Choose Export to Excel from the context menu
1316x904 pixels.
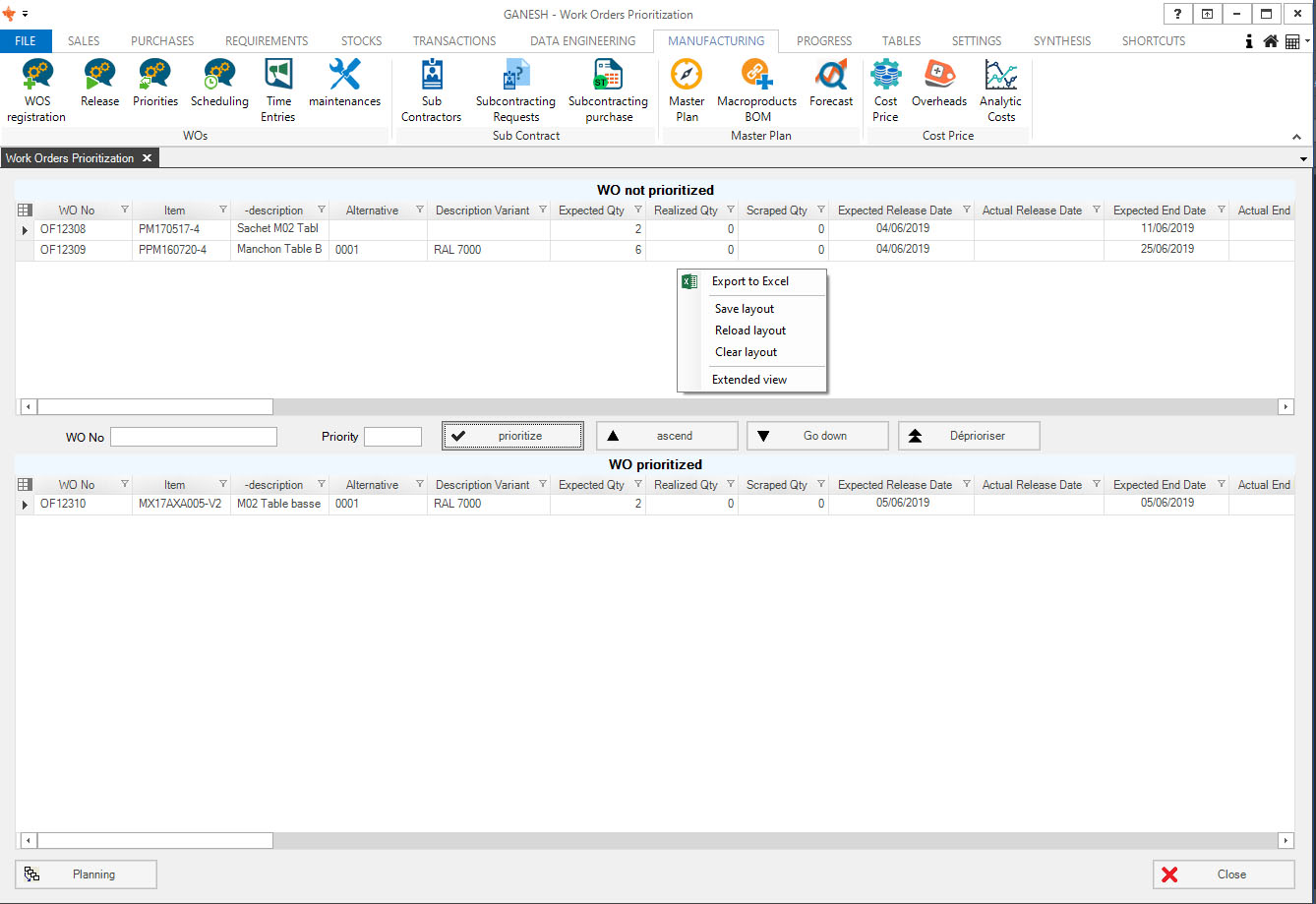(x=749, y=281)
